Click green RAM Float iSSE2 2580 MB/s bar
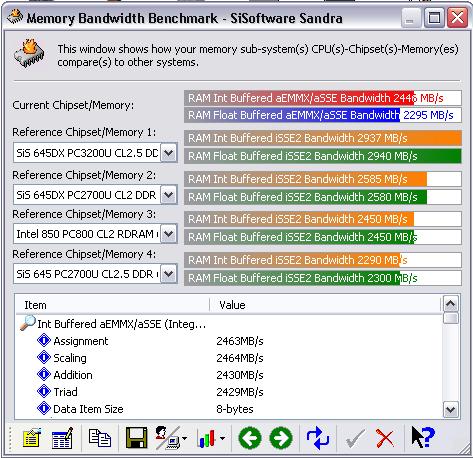The height and width of the screenshot is (458, 473). pos(323,197)
